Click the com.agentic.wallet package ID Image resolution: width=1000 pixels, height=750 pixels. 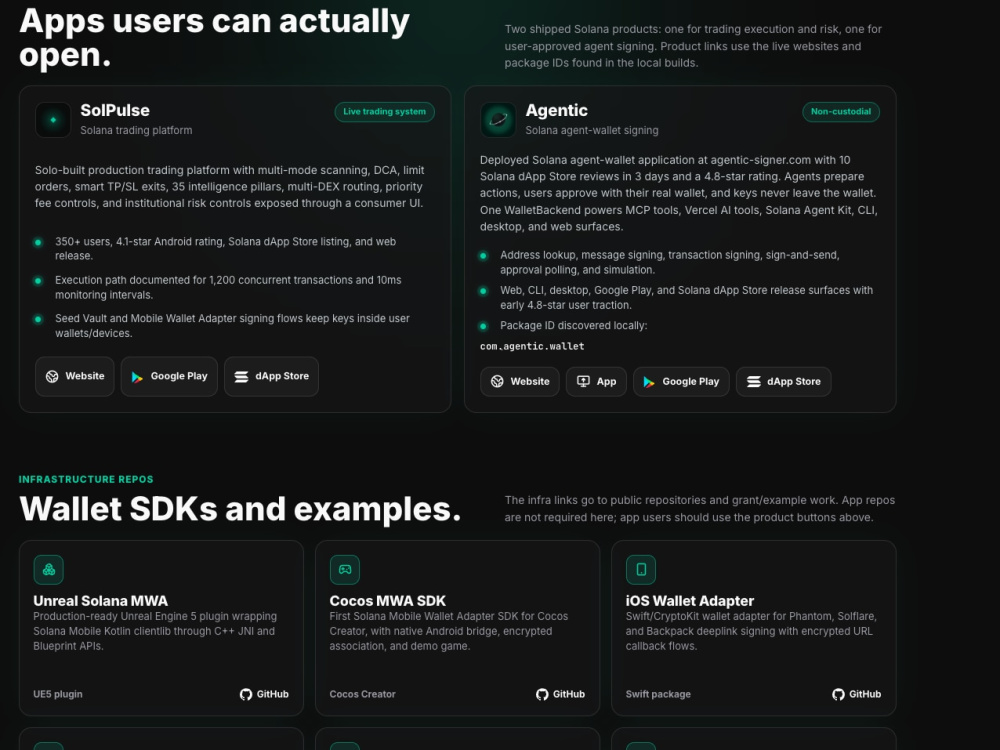532,346
